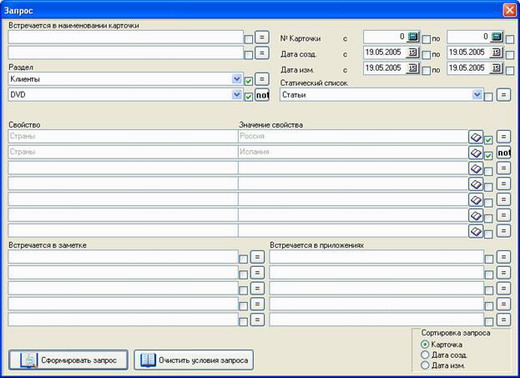Enable checkbox after № Карточки start value
The image size is (520, 378).
coord(426,39)
